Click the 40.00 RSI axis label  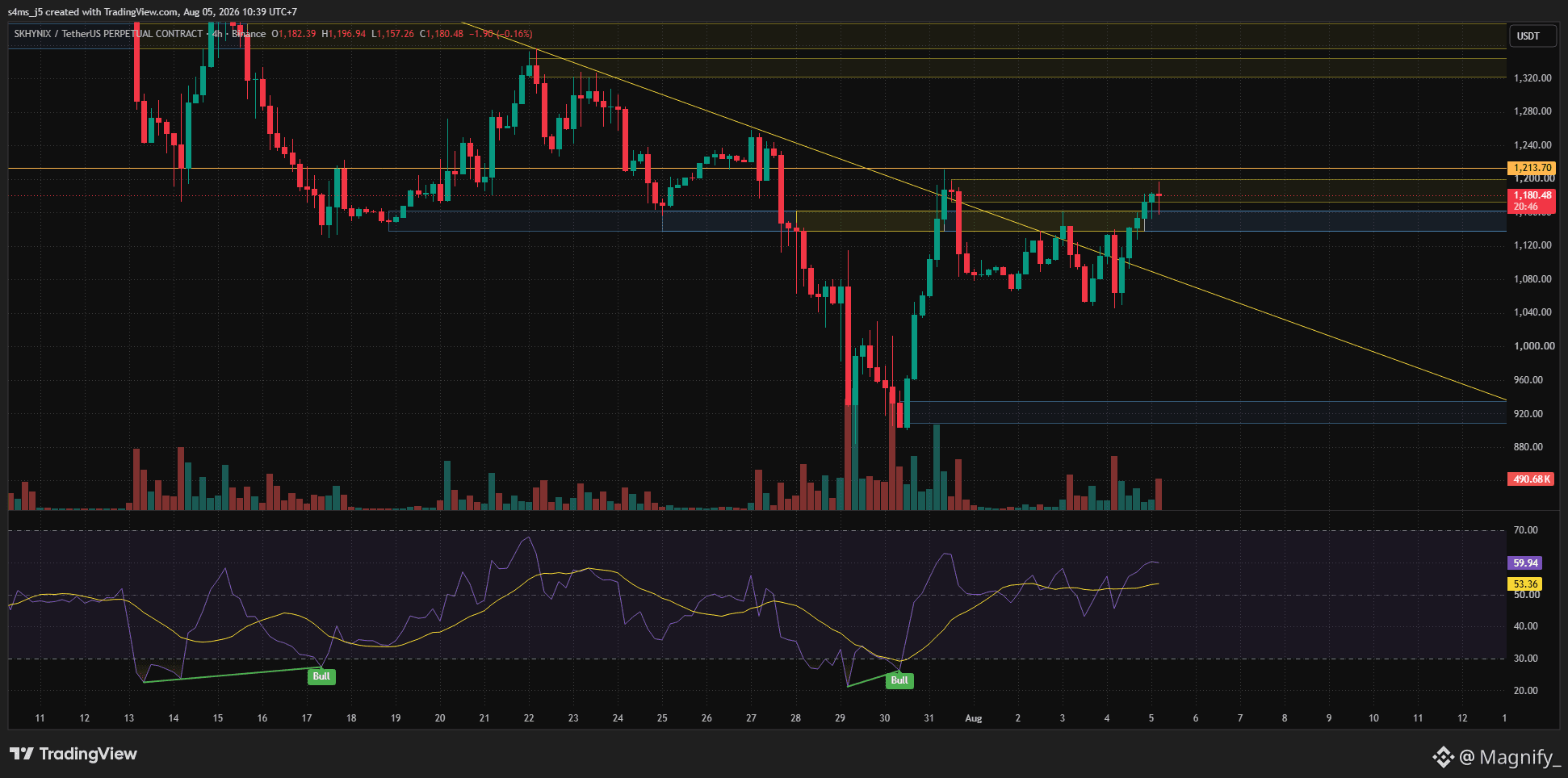click(x=1526, y=626)
